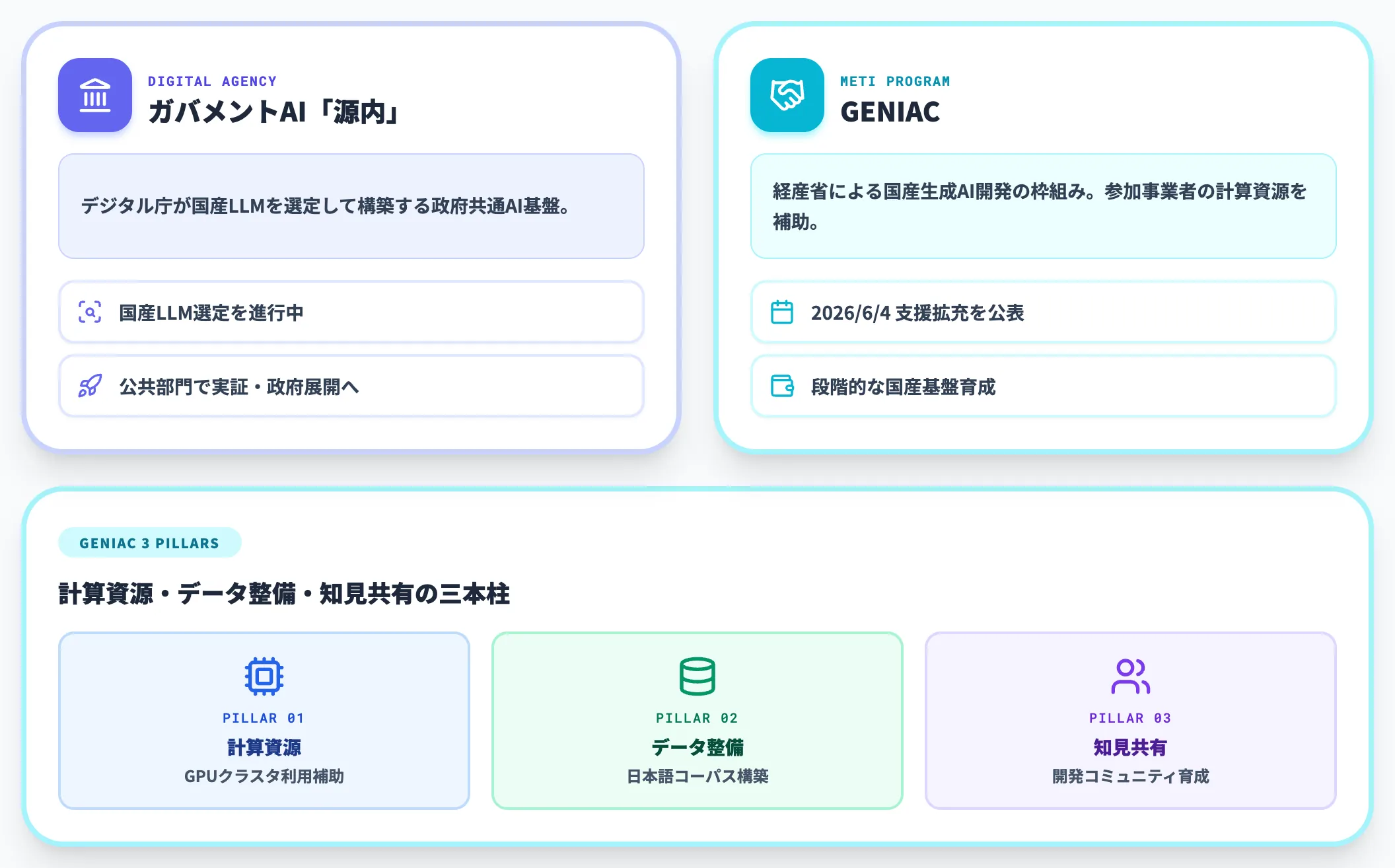Click the search scan icon by 国産LLM選定を進行中
1395x868 pixels.
coord(90,312)
